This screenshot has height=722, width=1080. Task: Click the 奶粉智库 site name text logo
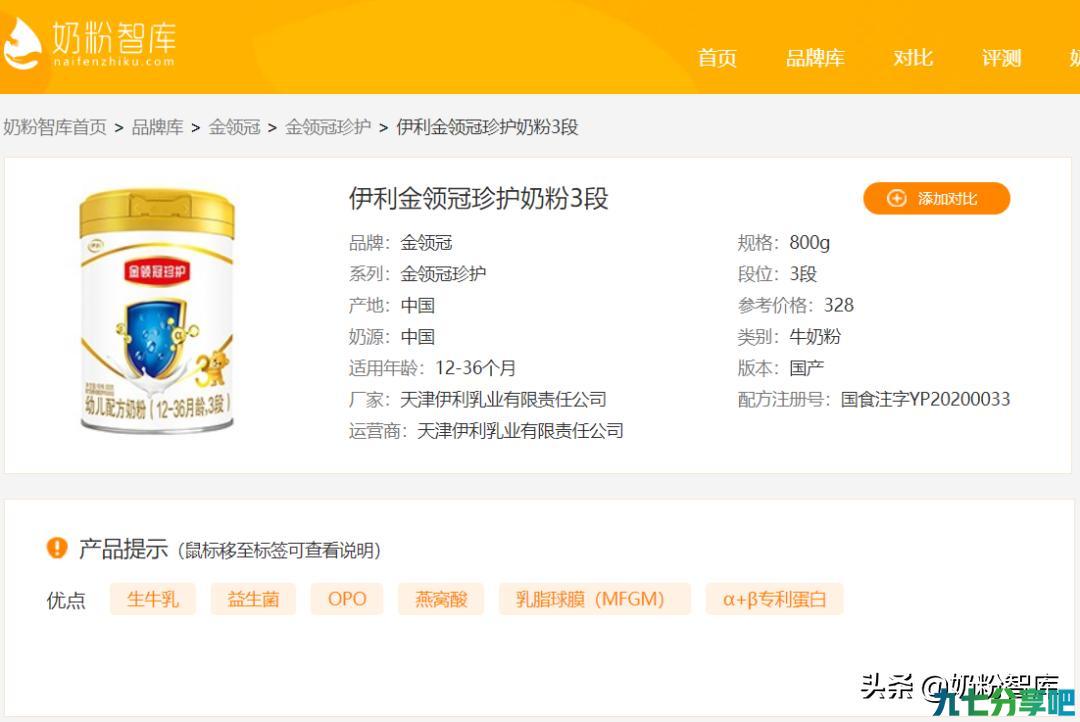coord(114,43)
